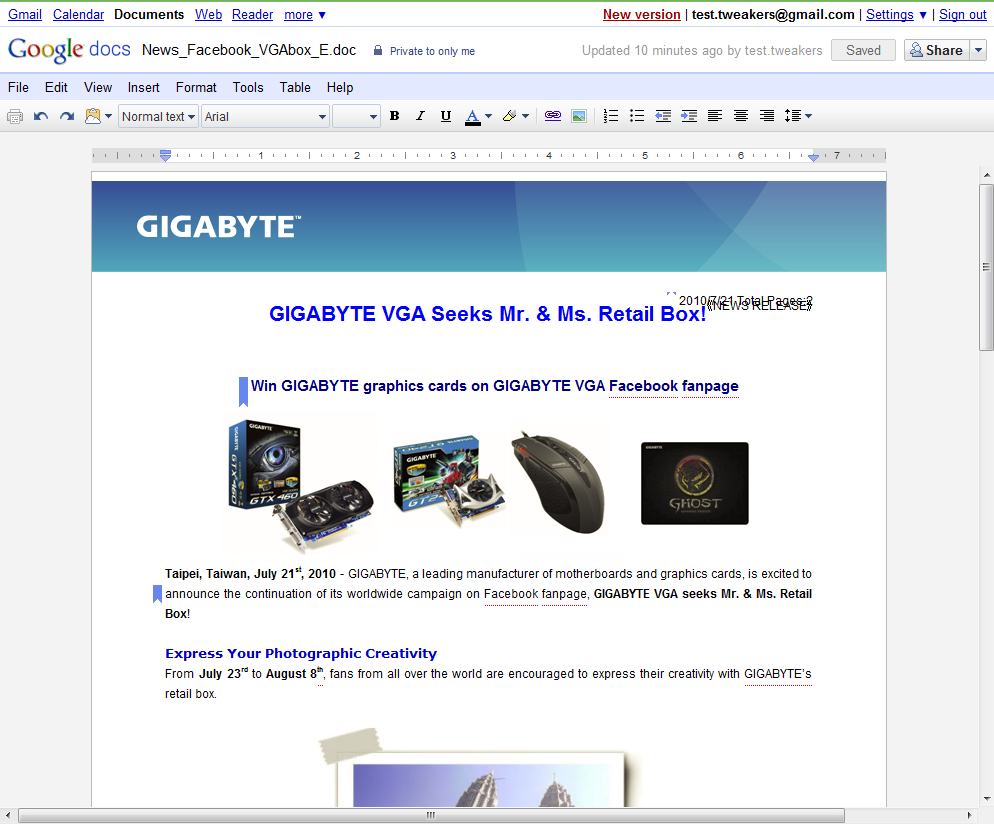Open the font size dropdown
994x824 pixels.
pyautogui.click(x=356, y=117)
